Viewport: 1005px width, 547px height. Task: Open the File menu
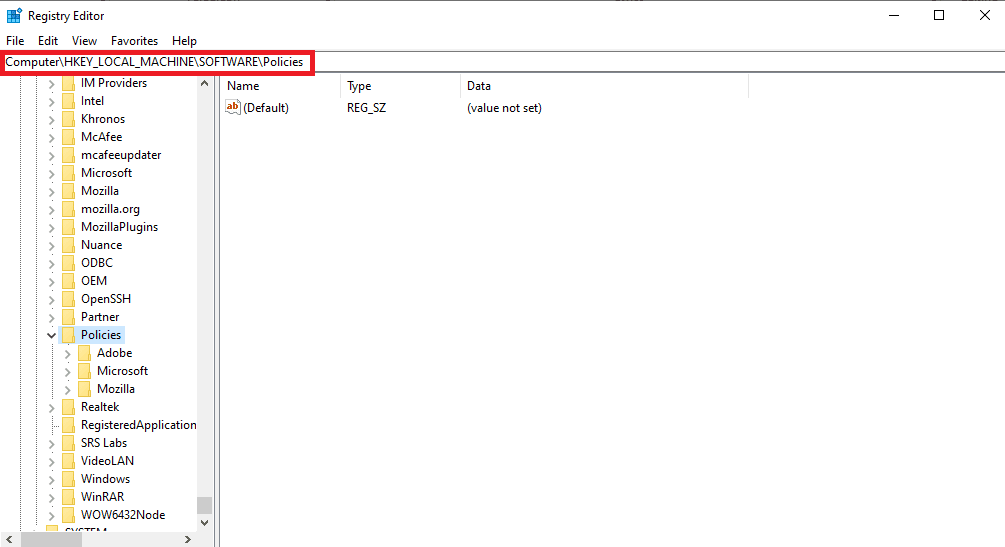point(15,41)
